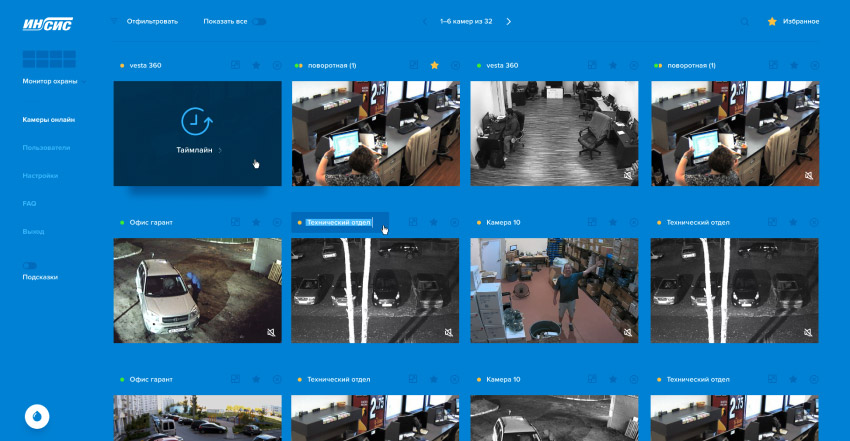Click the gold favorite star on поворотная (1)
This screenshot has width=850, height=441.
[x=435, y=65]
